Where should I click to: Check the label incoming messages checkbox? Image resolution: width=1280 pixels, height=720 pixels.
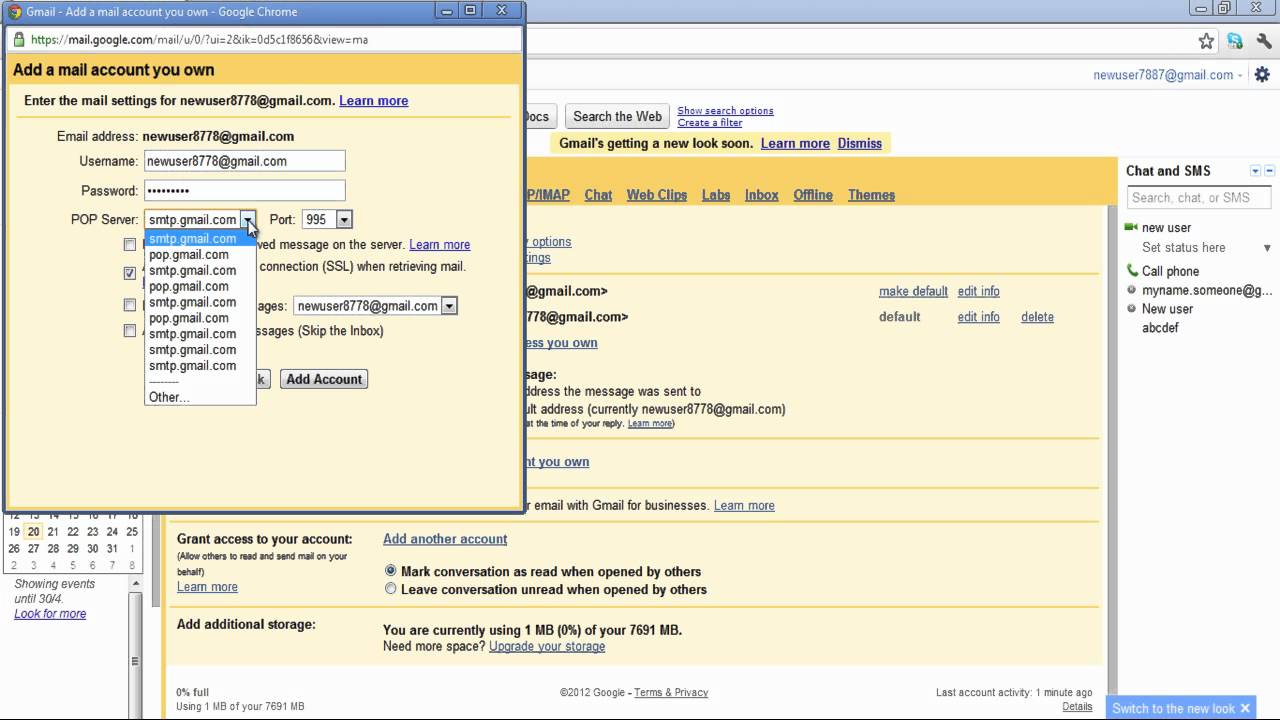(x=130, y=305)
